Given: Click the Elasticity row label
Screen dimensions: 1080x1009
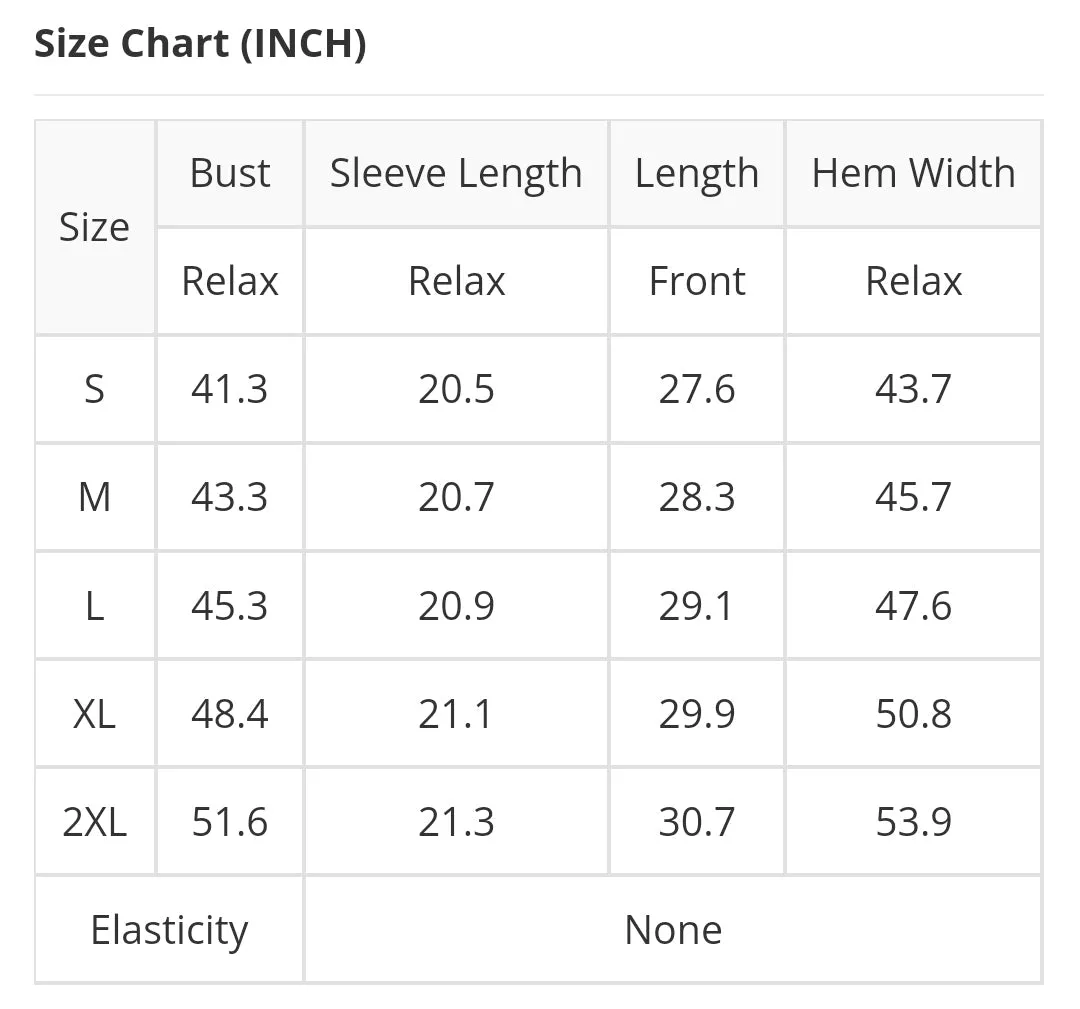Looking at the screenshot, I should click(x=169, y=930).
